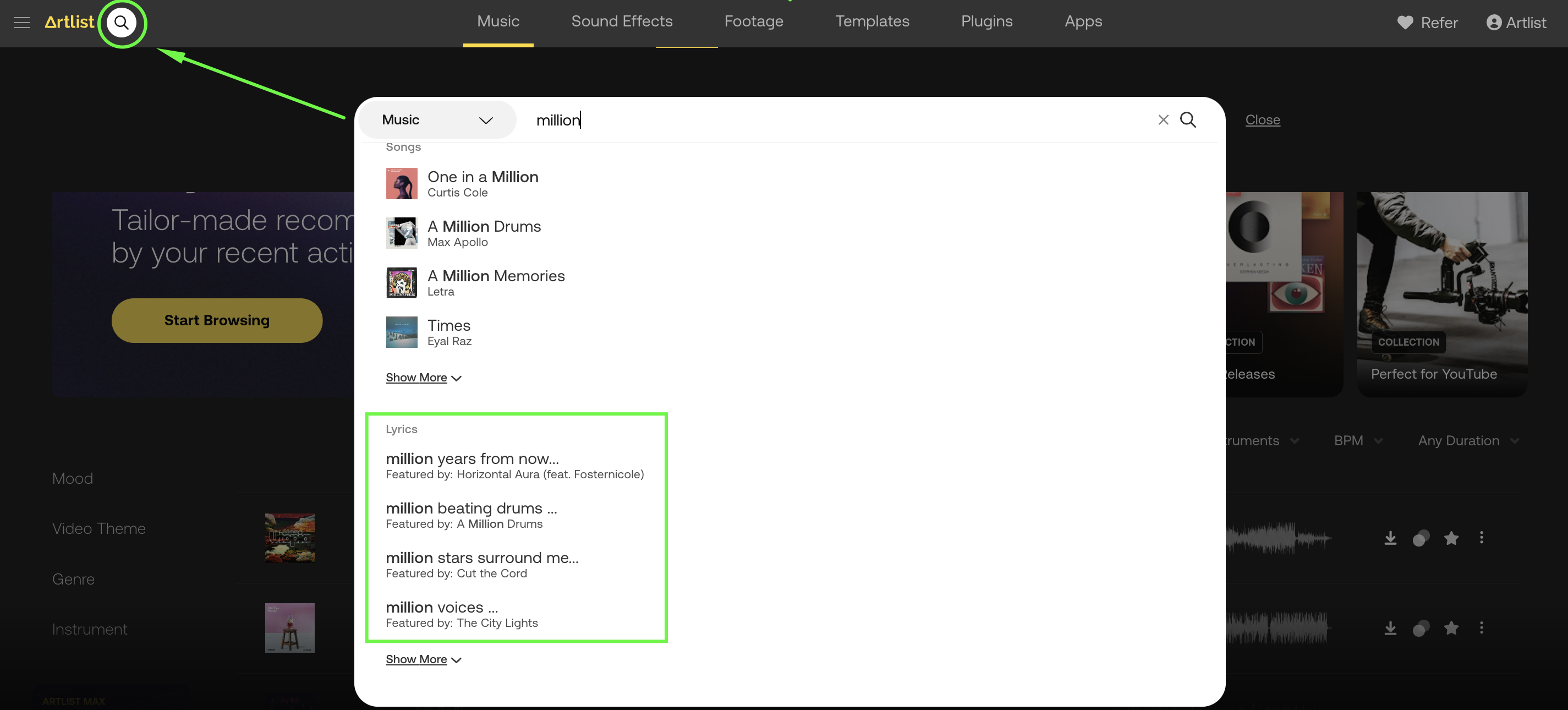Open the Perfect for YouTube collection card
This screenshot has width=1568, height=710.
(1442, 294)
